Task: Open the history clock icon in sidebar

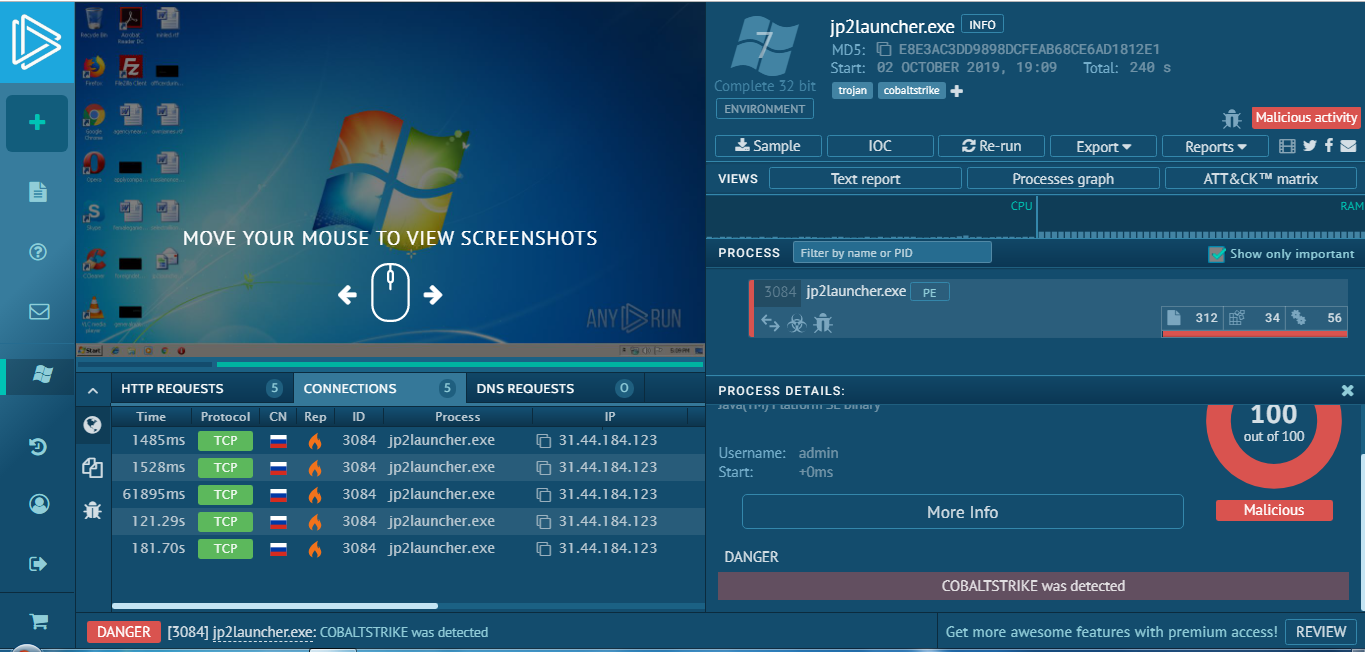Action: [x=38, y=446]
